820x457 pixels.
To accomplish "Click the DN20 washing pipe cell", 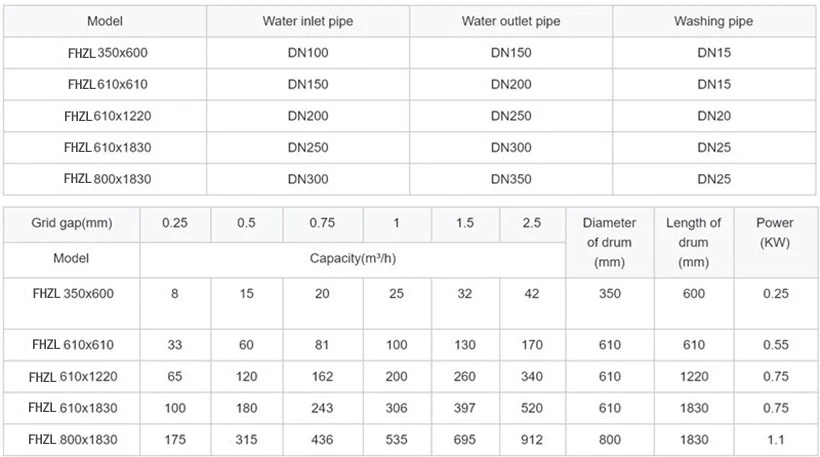I will (715, 116).
